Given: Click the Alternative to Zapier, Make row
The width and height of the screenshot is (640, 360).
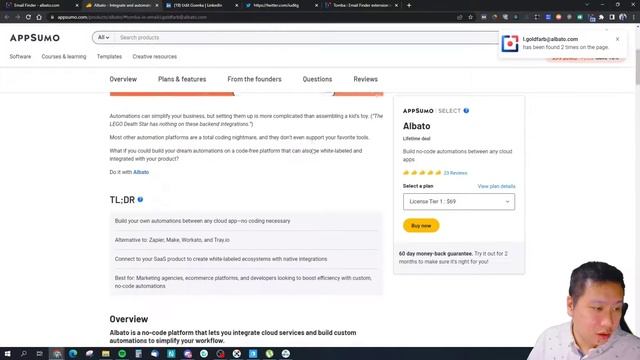Looking at the screenshot, I should [x=246, y=240].
